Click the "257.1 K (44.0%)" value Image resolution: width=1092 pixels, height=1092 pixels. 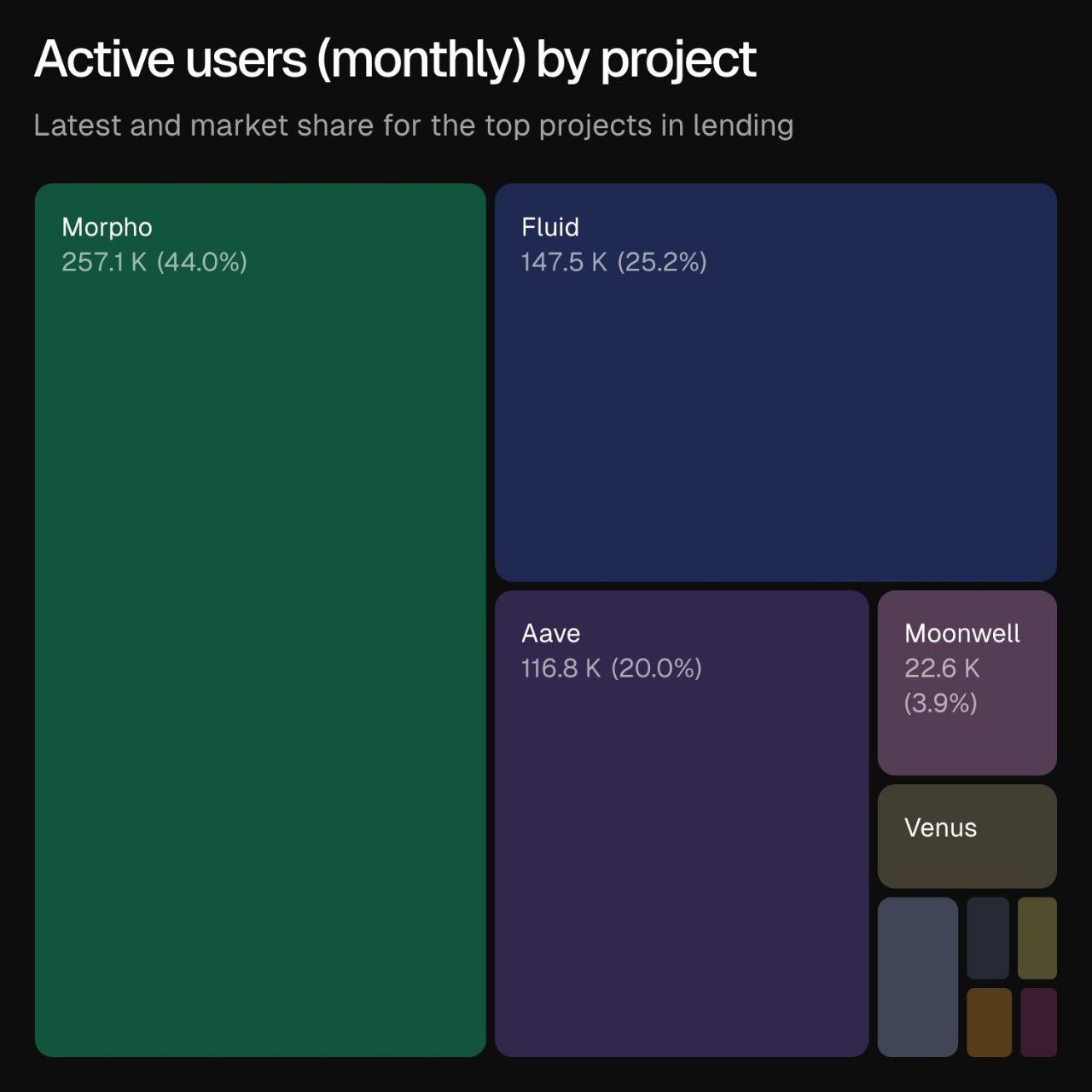[154, 262]
